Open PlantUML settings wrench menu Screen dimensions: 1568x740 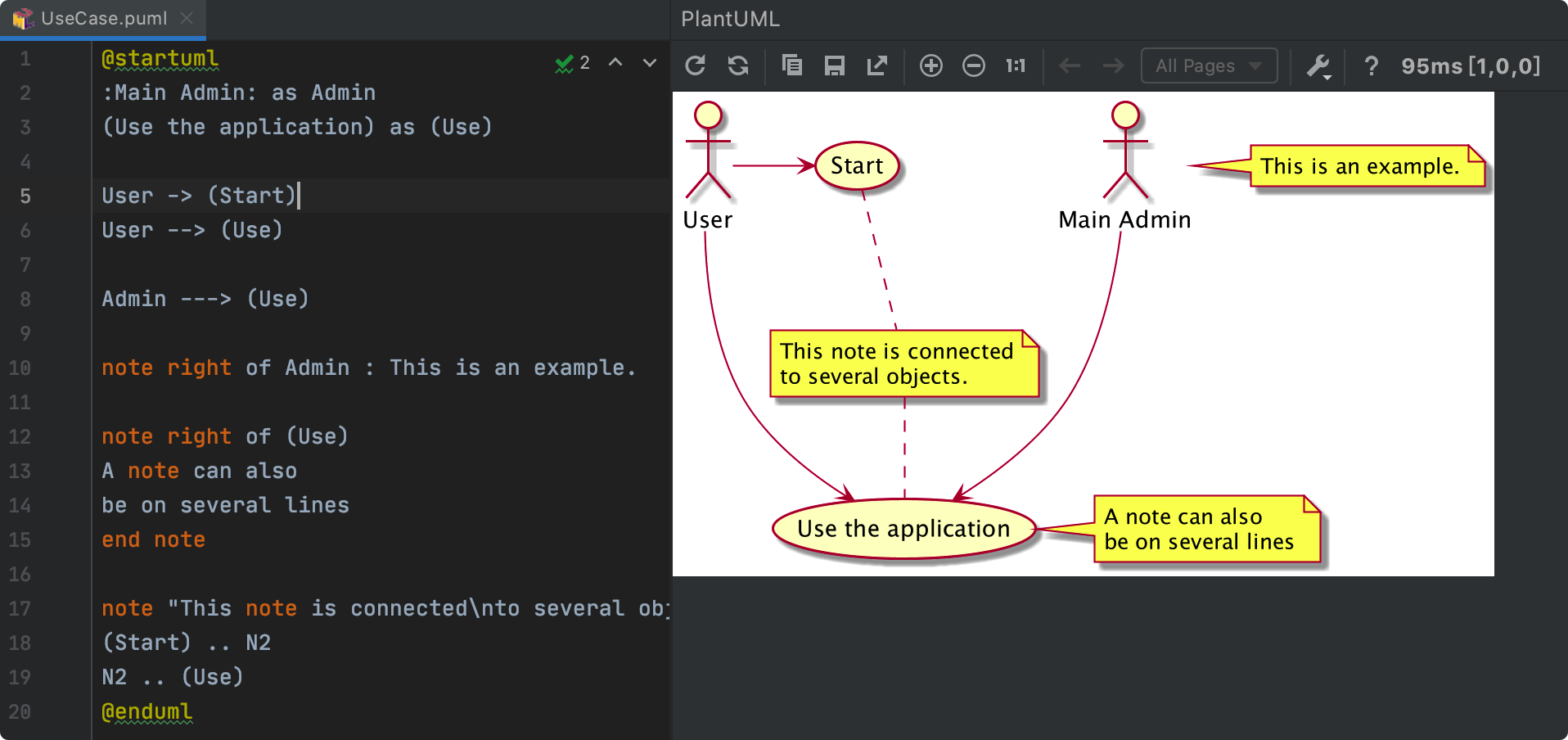pos(1318,65)
